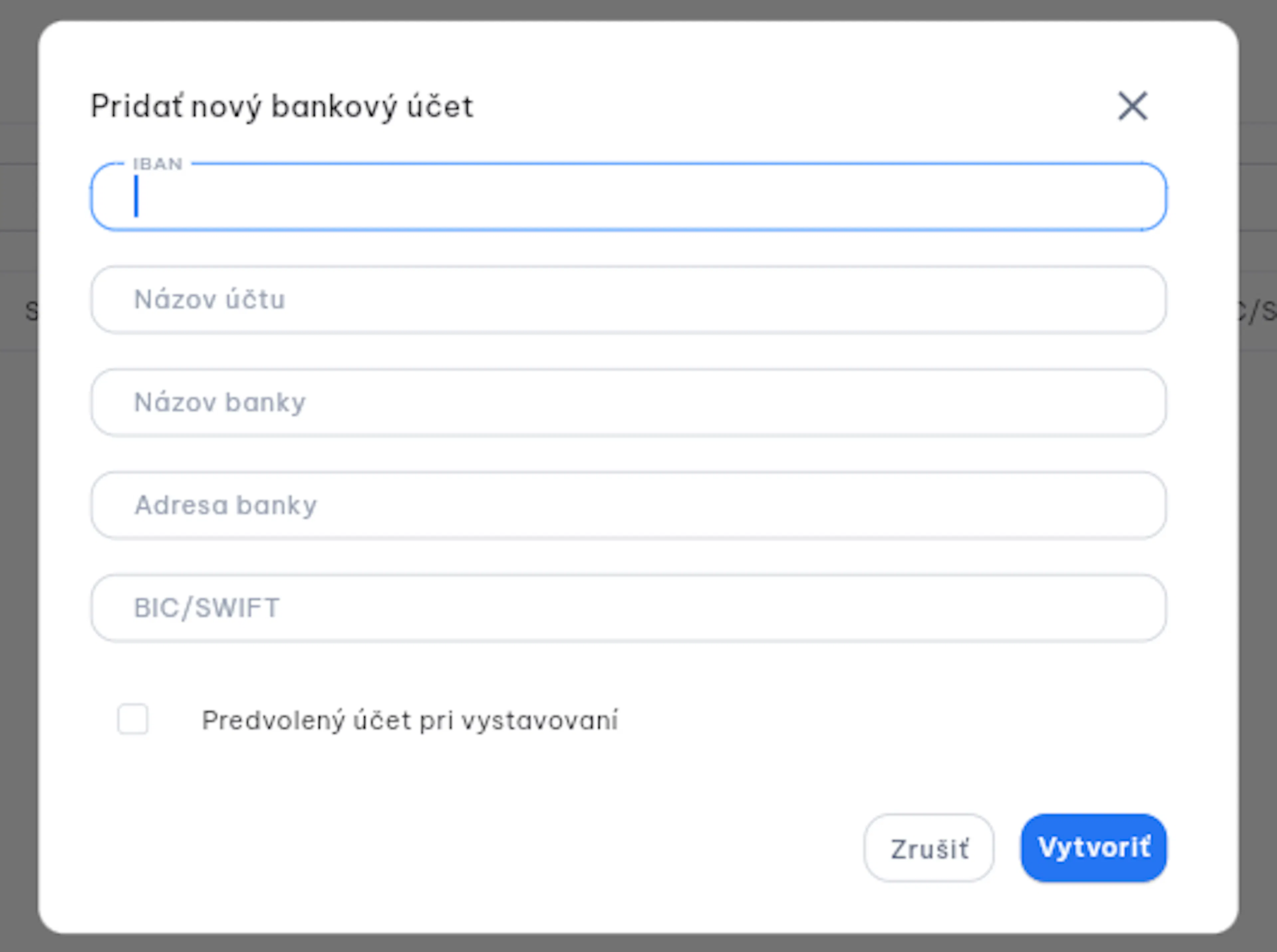The image size is (1277, 952).
Task: Click the partially hidden 'C/S' column header
Action: coord(1258,311)
